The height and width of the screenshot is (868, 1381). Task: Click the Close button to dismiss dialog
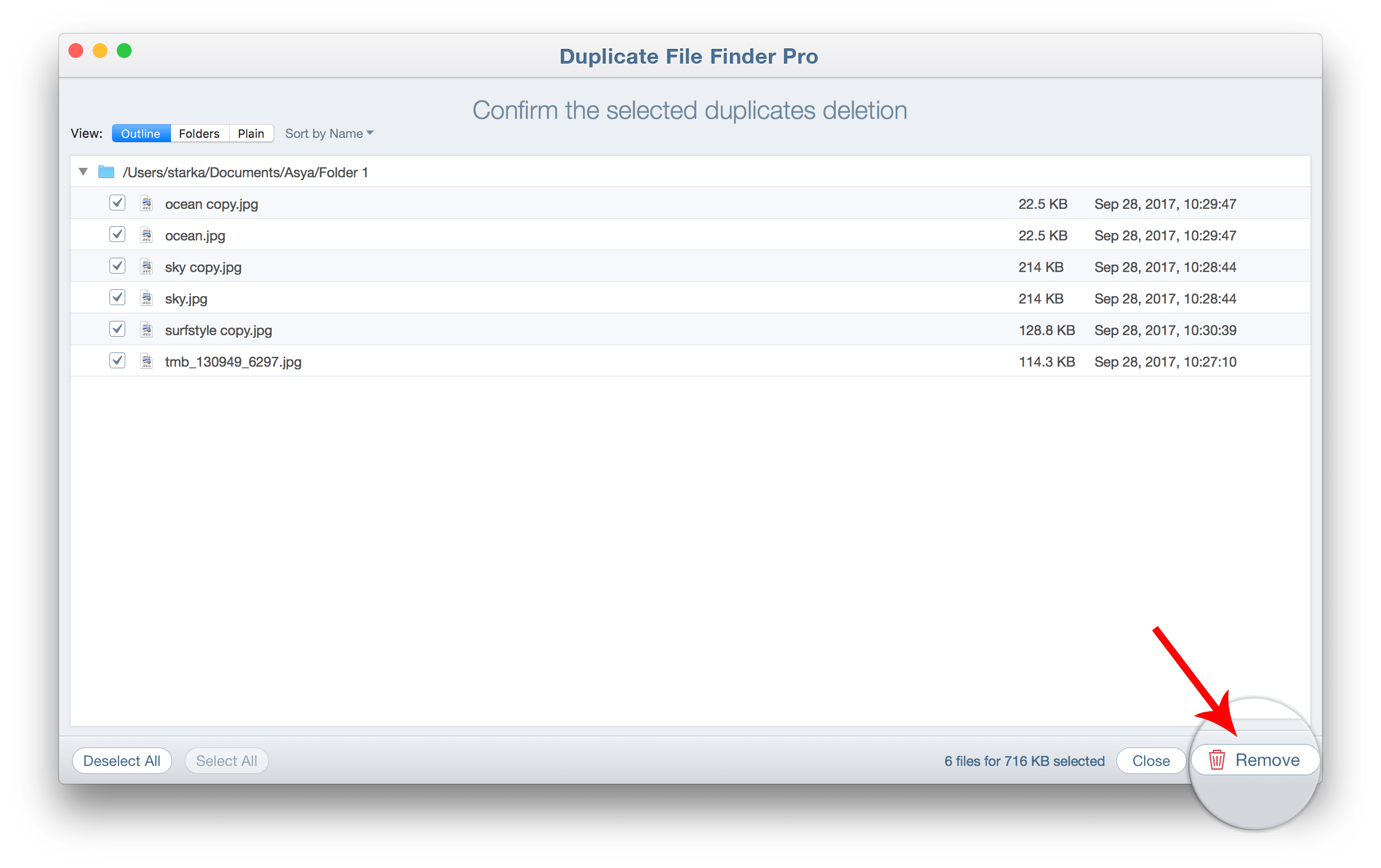pyautogui.click(x=1151, y=760)
